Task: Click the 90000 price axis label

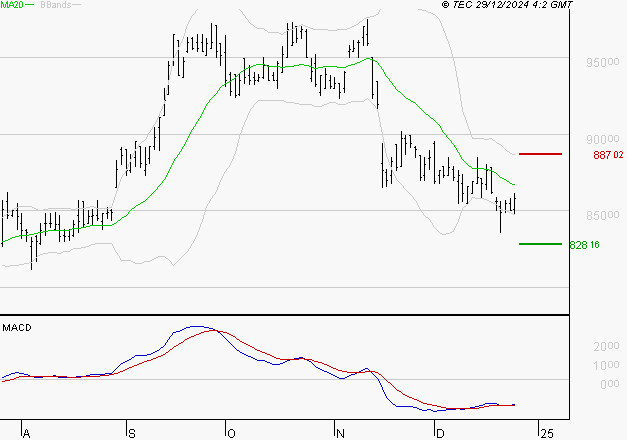Action: [x=603, y=139]
